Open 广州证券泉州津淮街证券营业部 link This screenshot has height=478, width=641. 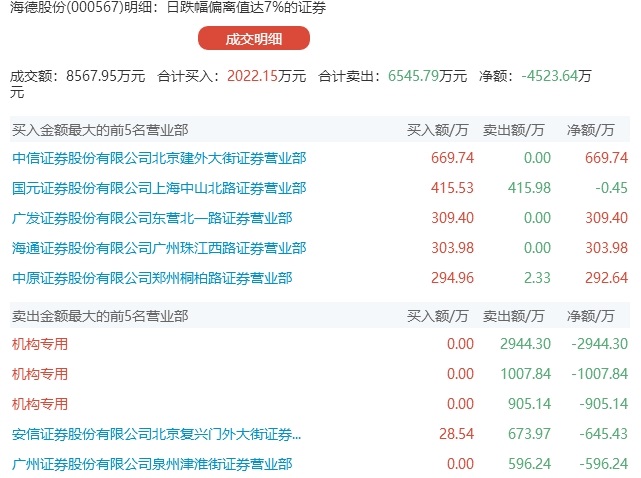pos(152,464)
